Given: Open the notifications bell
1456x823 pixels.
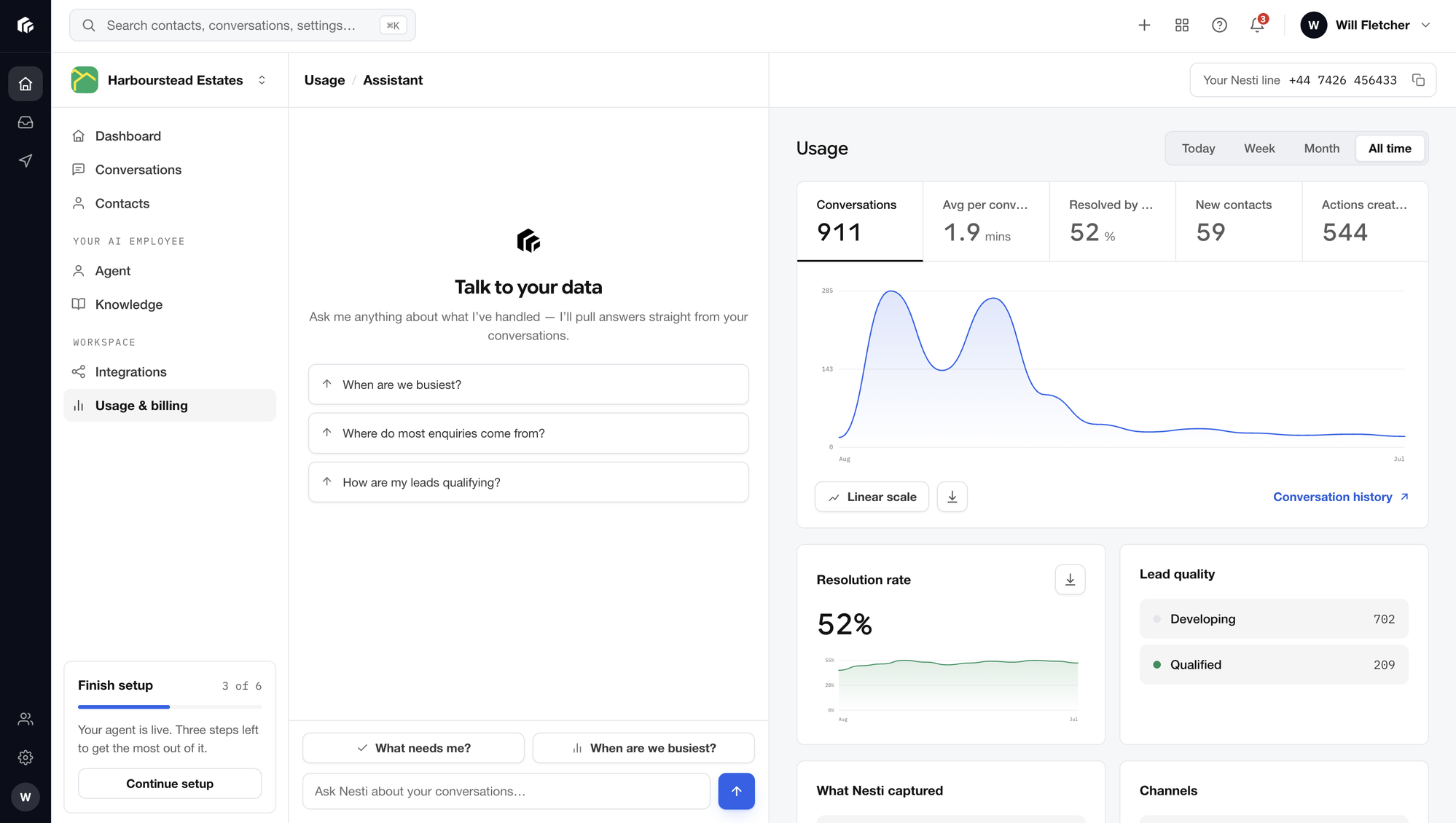Looking at the screenshot, I should pos(1257,25).
